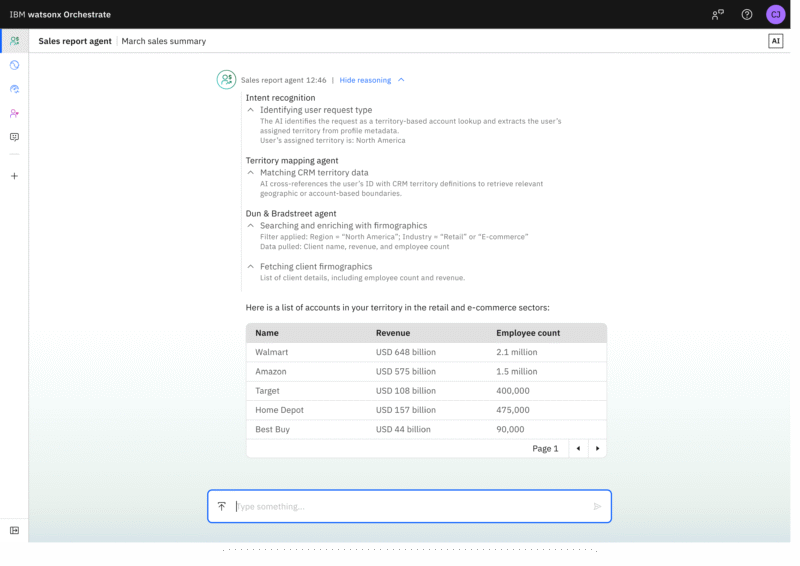
Task: Click the Sales report agent avatar in the chat
Action: point(226,80)
